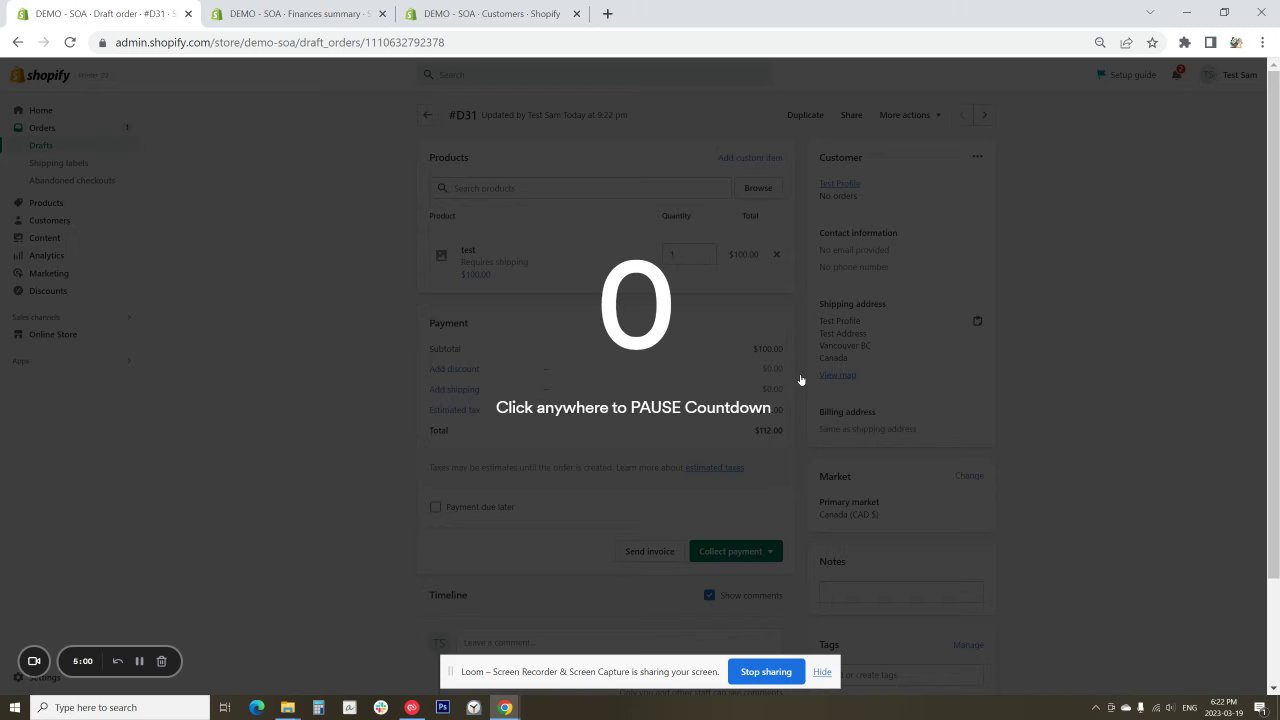Open Orders in the sidebar

(x=42, y=128)
